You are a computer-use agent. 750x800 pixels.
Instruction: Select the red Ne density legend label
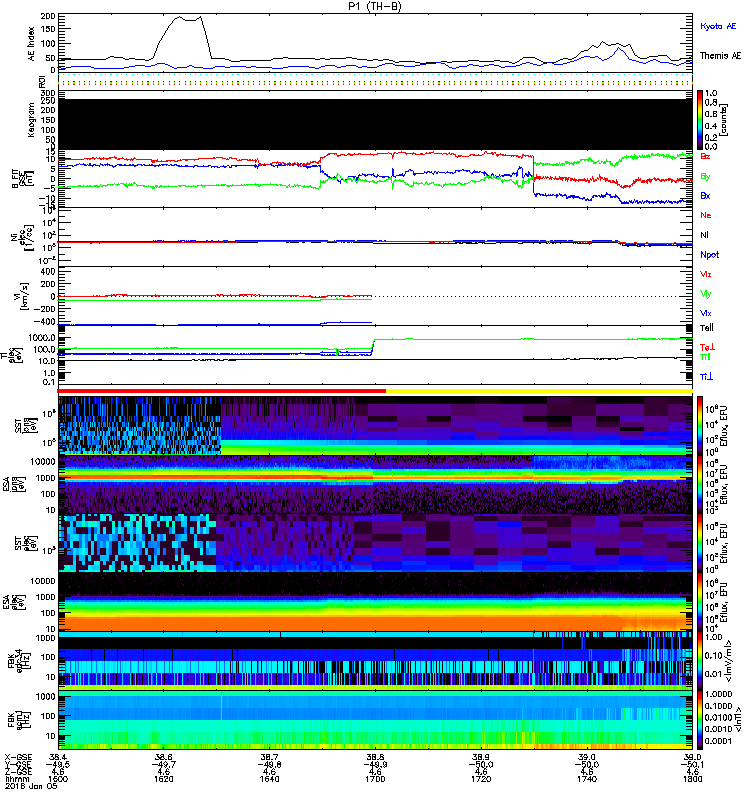pos(706,215)
